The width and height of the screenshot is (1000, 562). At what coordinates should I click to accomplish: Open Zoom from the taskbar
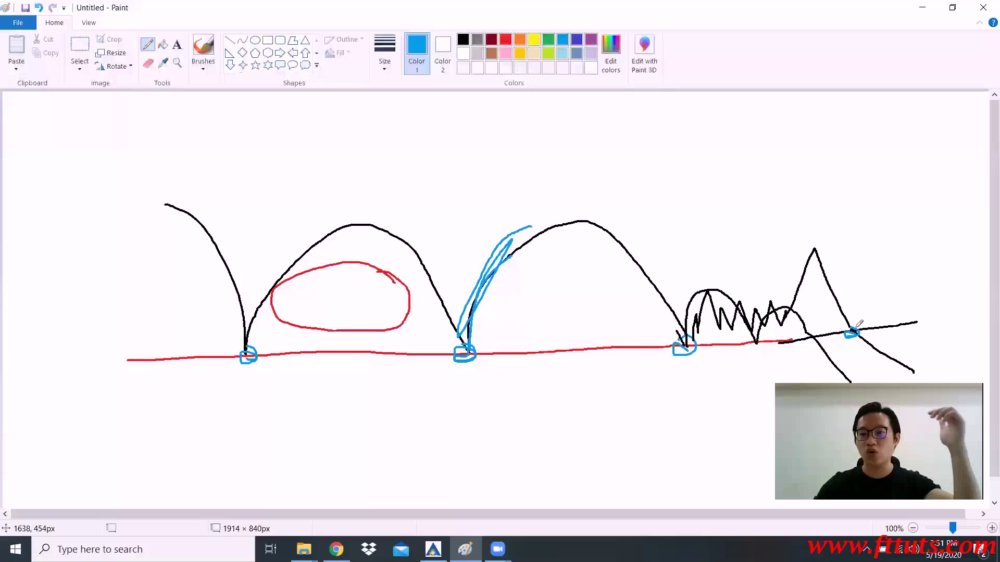pos(497,549)
